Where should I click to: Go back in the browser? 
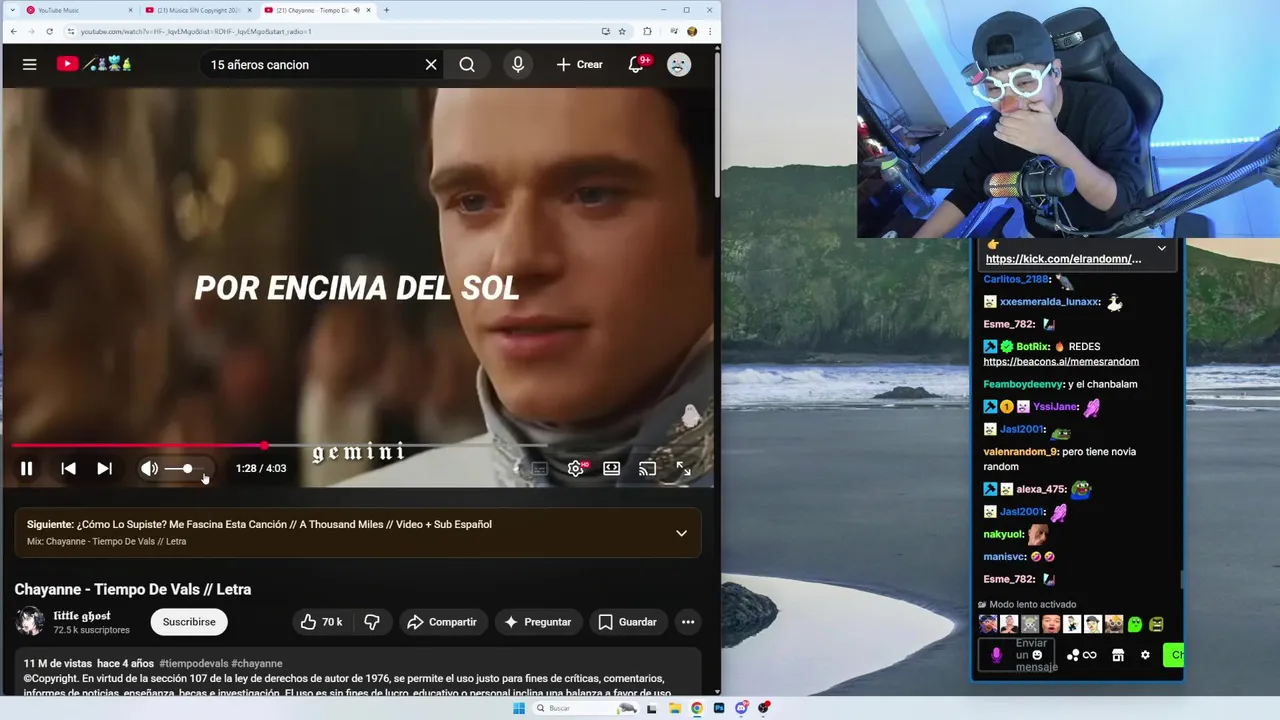click(x=13, y=31)
